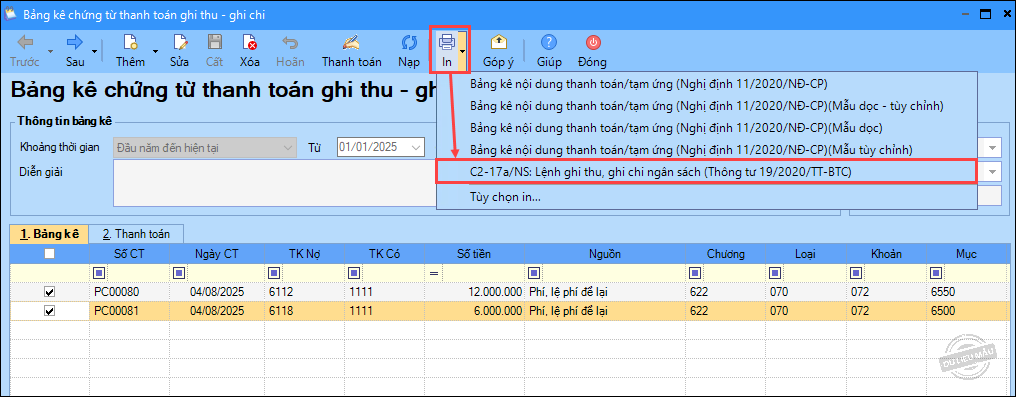Click the Sau forward arrow icon
Image resolution: width=1016 pixels, height=397 pixels.
pyautogui.click(x=75, y=43)
